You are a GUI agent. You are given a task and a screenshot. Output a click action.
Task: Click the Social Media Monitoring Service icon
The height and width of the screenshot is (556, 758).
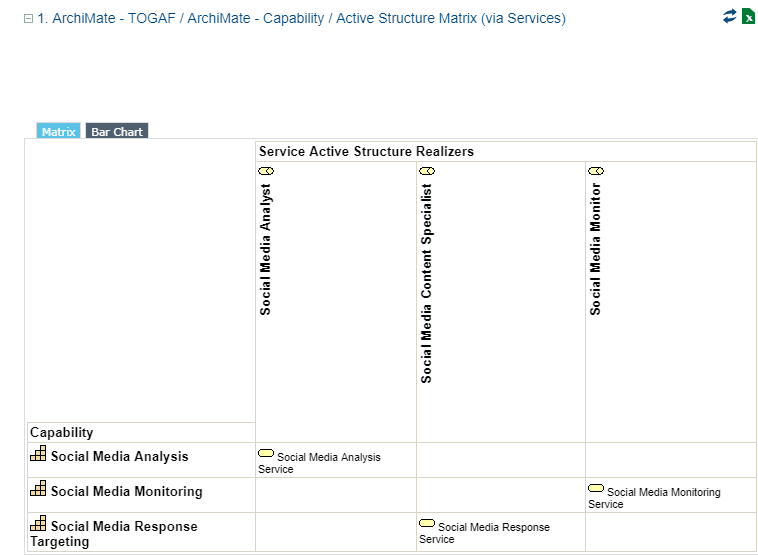click(596, 489)
